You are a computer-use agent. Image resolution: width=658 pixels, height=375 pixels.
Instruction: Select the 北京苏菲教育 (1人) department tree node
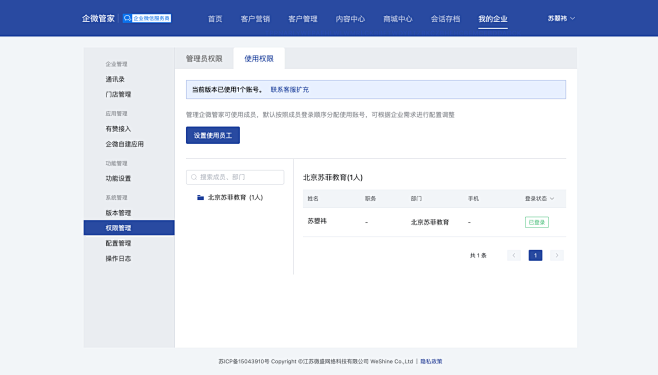(235, 197)
